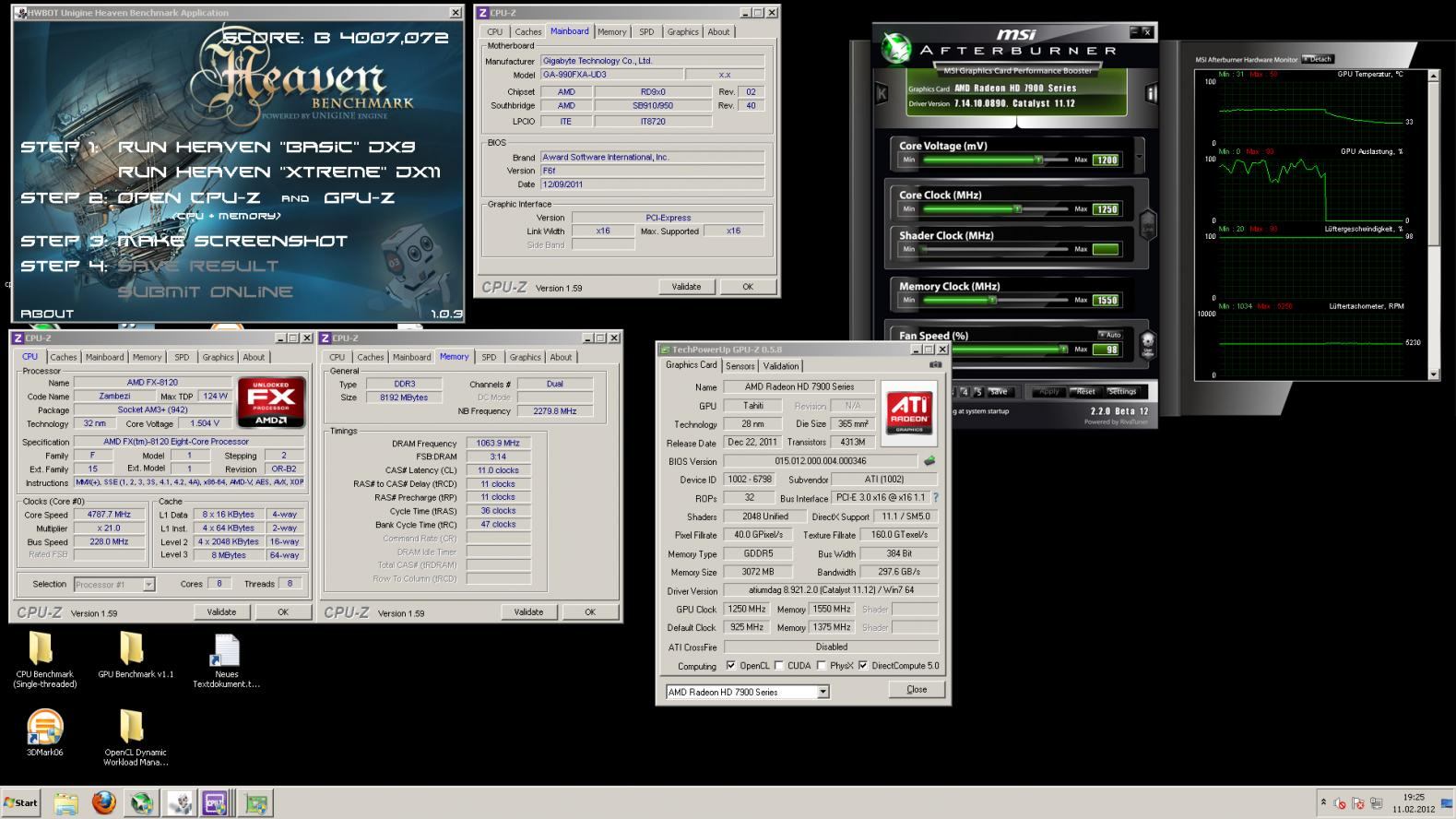The image size is (1456, 819).
Task: Open the 3DMark06 desktop shortcut
Action: click(45, 727)
